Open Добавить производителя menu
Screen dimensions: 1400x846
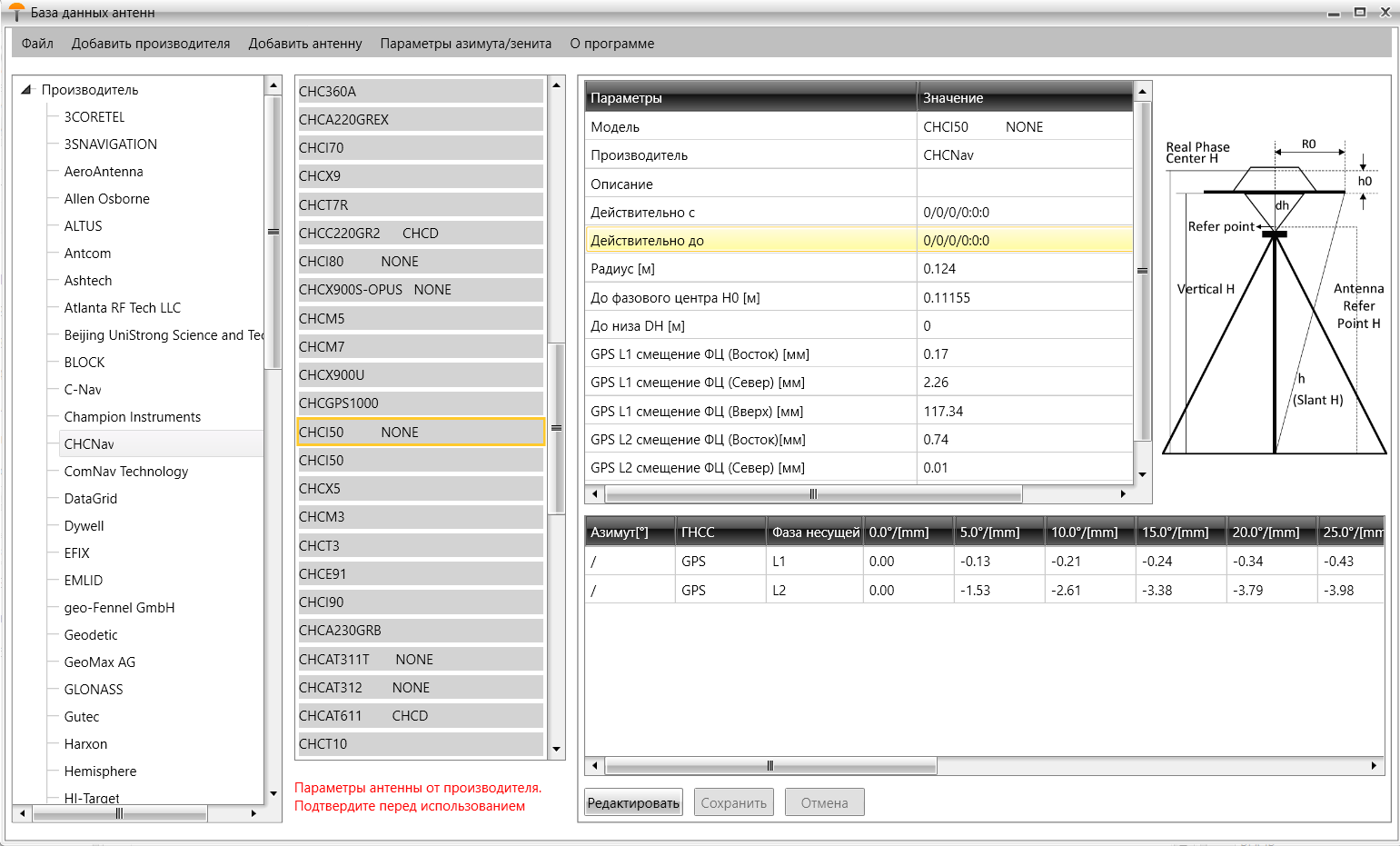click(x=151, y=44)
